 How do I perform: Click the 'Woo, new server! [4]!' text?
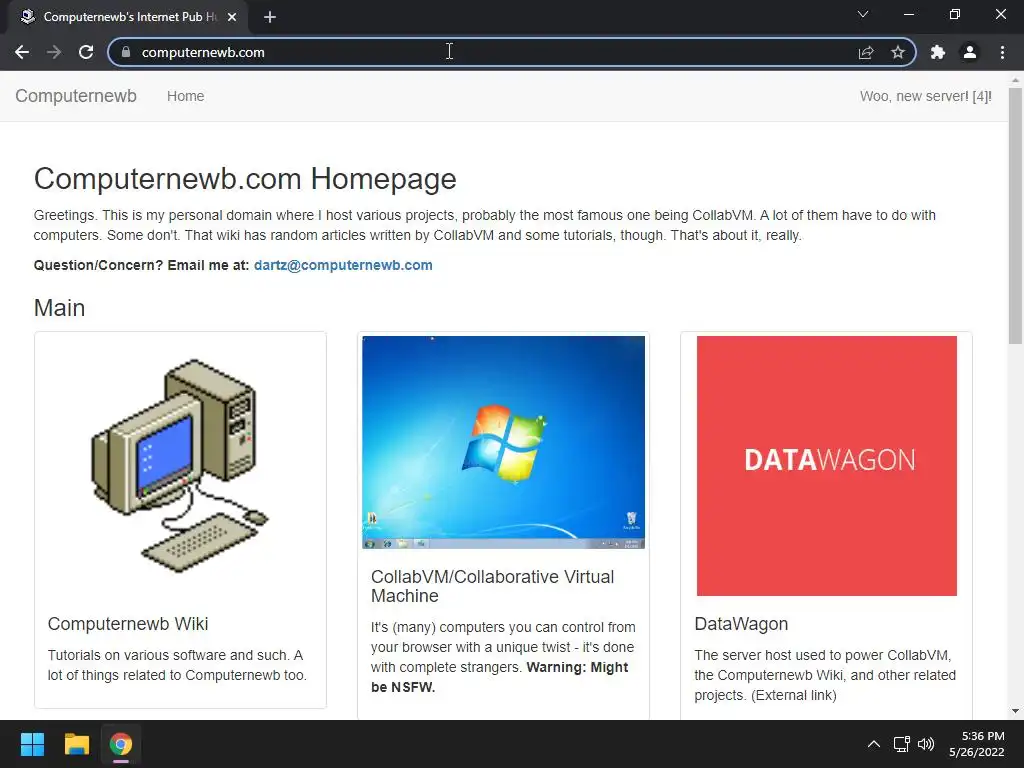point(925,96)
